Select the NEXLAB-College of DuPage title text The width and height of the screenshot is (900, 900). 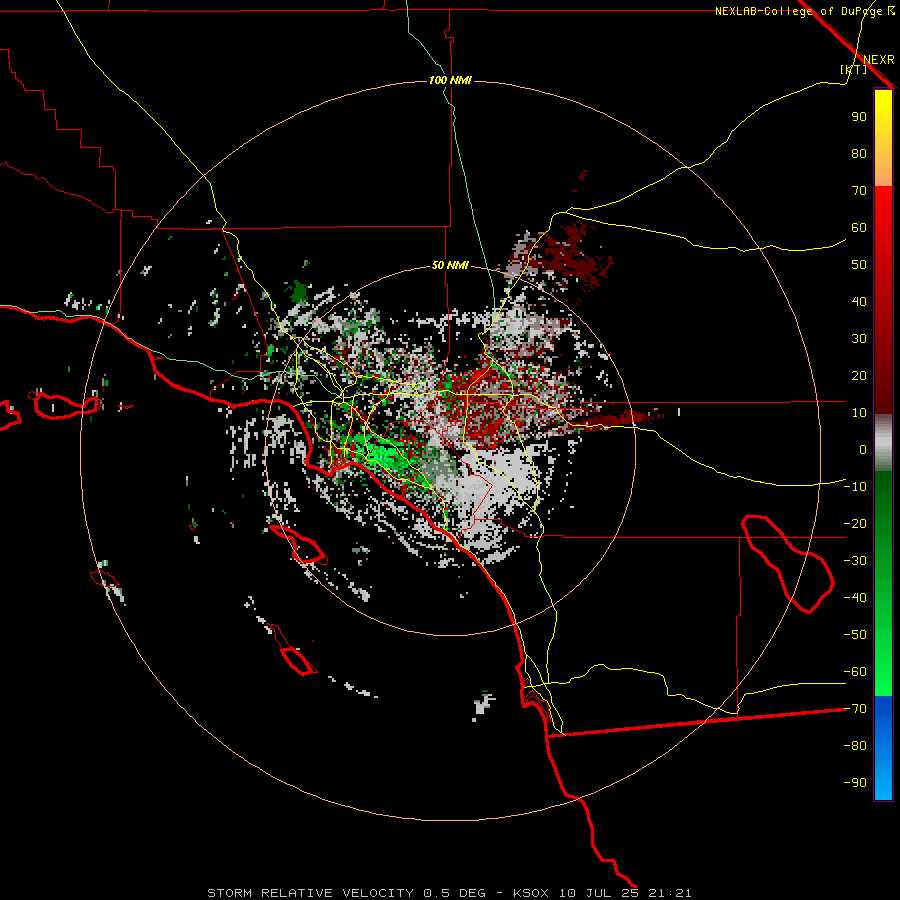804,11
